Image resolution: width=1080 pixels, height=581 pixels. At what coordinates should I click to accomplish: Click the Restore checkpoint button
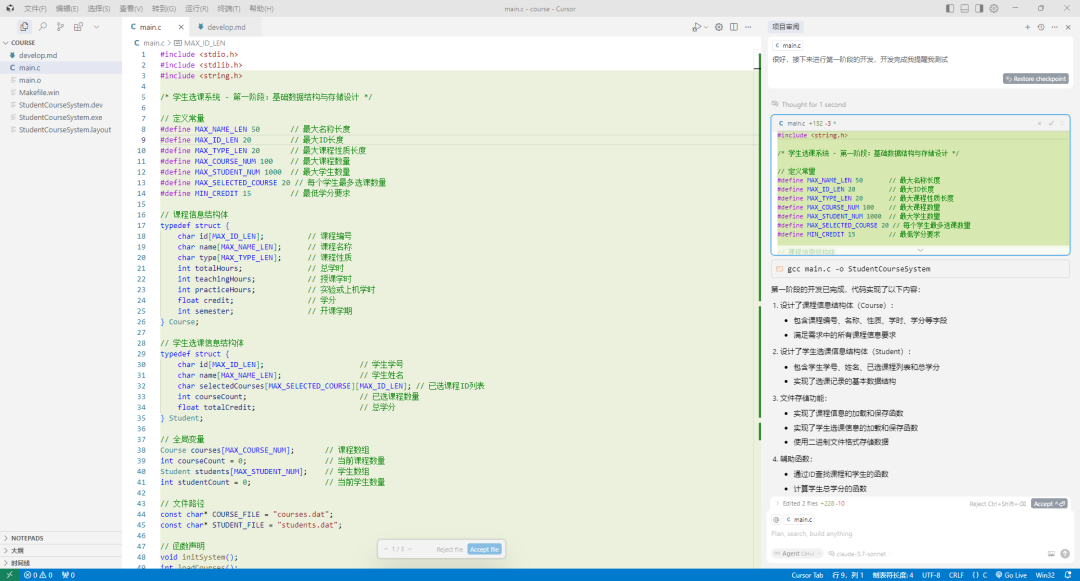point(1036,79)
